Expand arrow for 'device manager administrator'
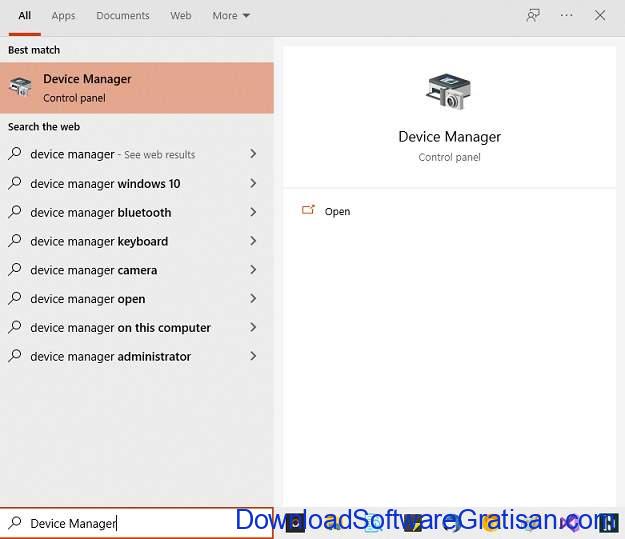This screenshot has height=539, width=625. click(x=253, y=356)
